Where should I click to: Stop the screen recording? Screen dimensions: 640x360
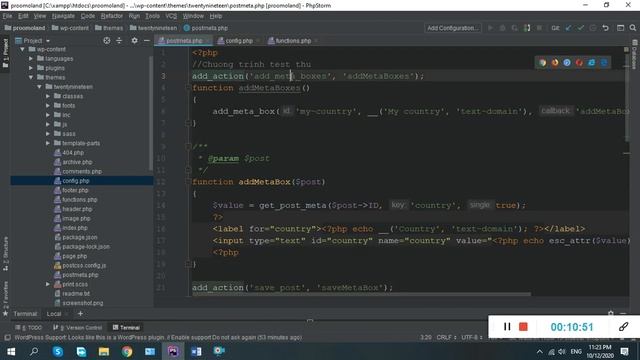click(x=523, y=327)
